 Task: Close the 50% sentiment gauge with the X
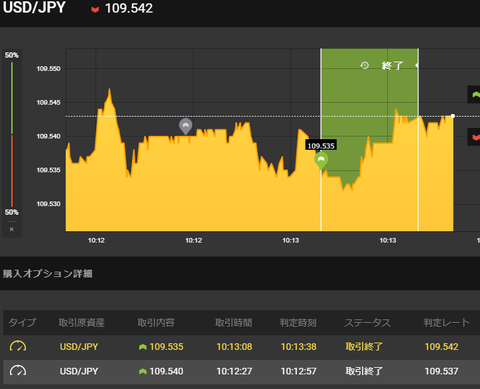click(12, 229)
